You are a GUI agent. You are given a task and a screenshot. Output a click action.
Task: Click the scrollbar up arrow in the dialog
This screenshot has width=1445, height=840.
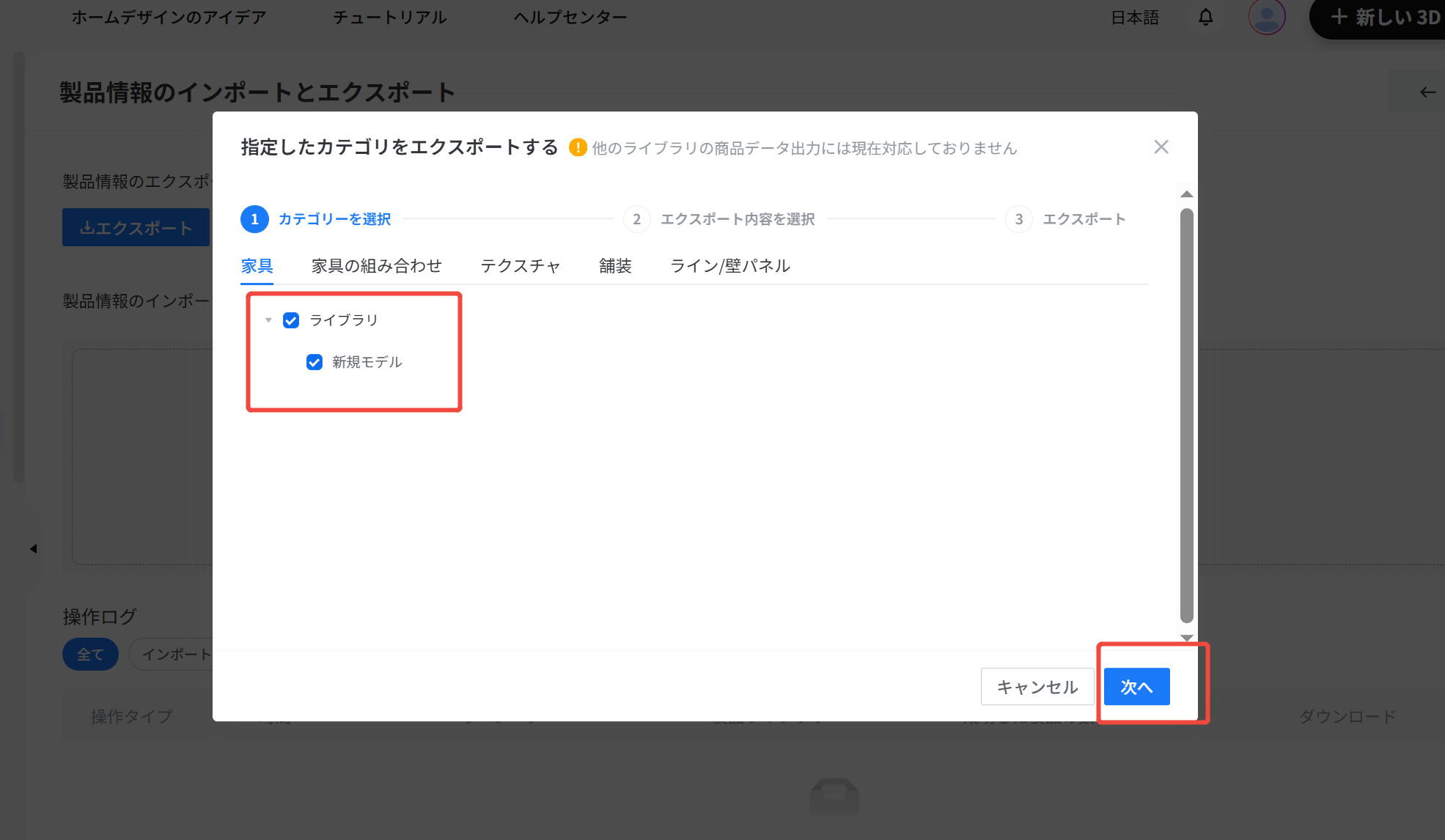[1187, 194]
